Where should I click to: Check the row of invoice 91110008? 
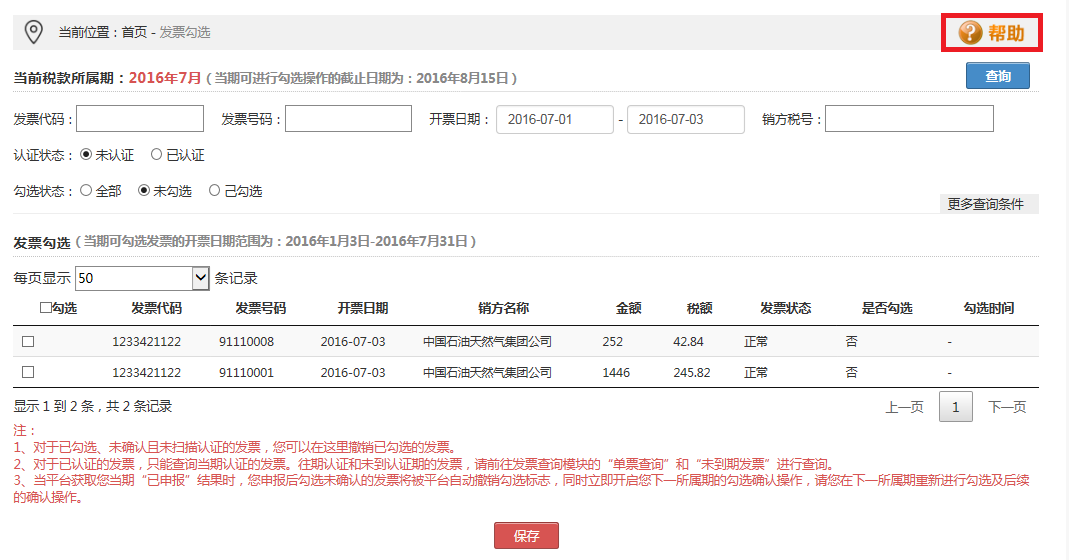click(28, 341)
